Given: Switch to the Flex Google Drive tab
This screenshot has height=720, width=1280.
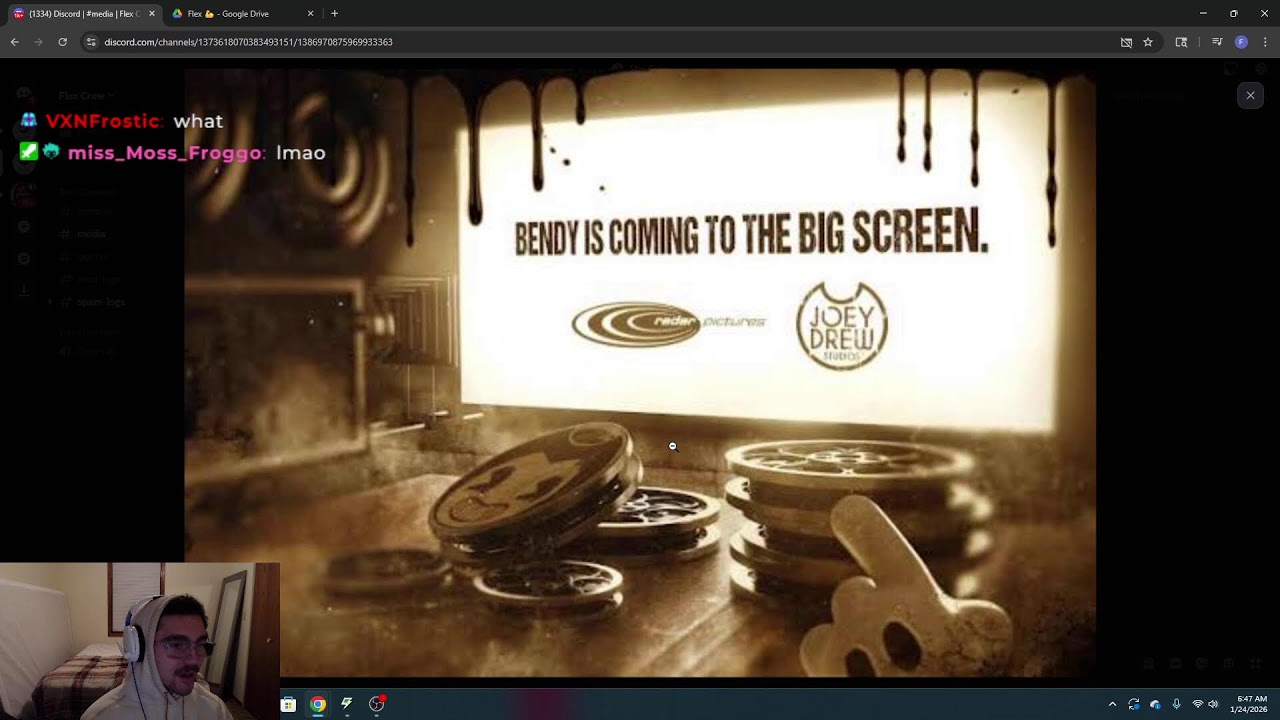Looking at the screenshot, I should 243,14.
